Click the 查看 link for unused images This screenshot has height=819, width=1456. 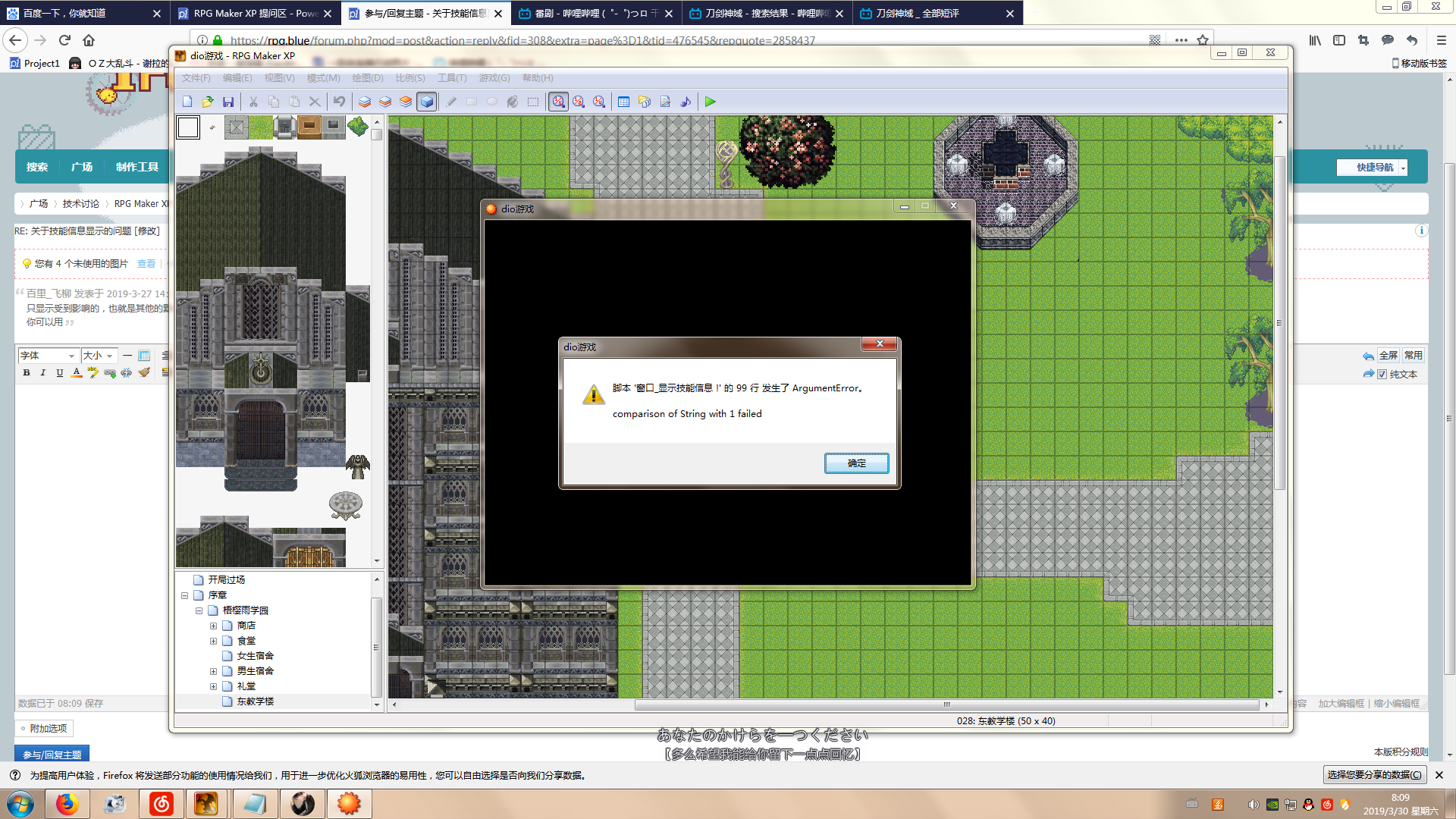coord(146,264)
